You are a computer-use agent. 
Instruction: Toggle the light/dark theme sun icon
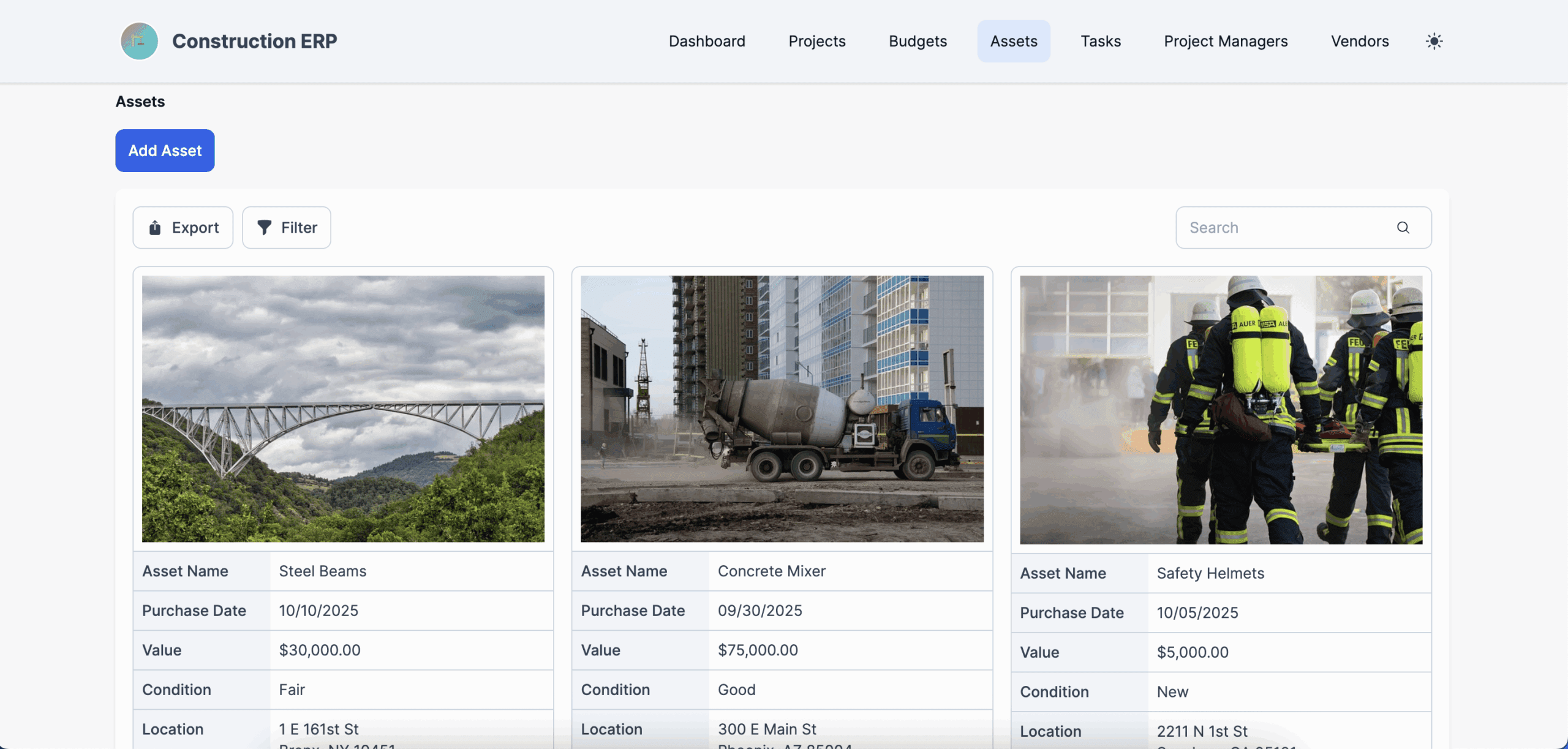[x=1434, y=41]
